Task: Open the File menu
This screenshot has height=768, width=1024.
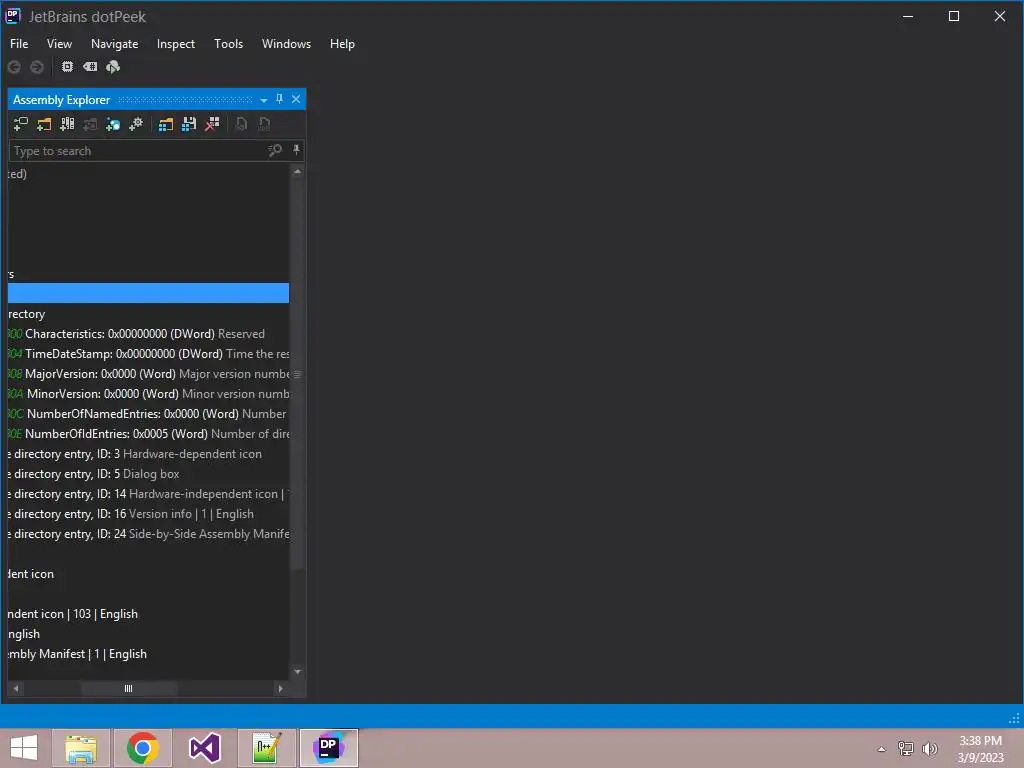Action: pyautogui.click(x=19, y=44)
